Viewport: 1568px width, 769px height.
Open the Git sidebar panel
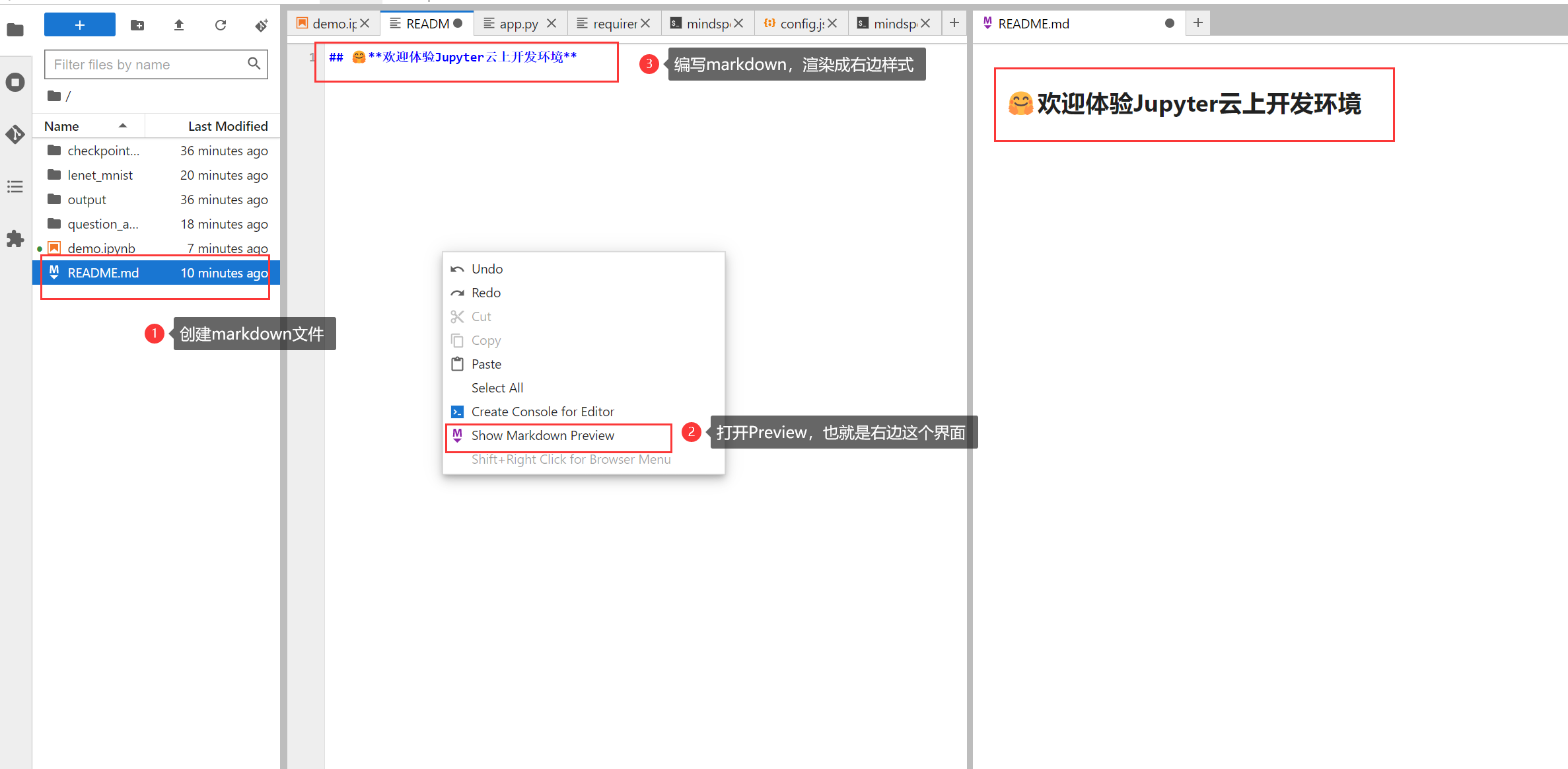pos(15,134)
